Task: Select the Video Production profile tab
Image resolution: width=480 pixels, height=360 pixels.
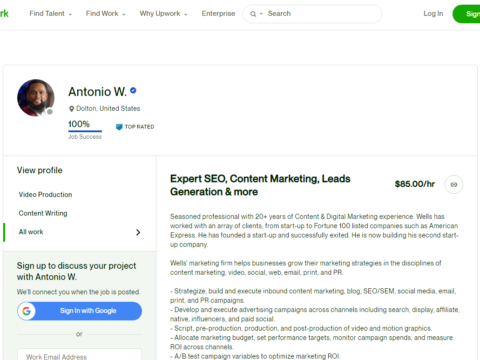Action: (45, 195)
